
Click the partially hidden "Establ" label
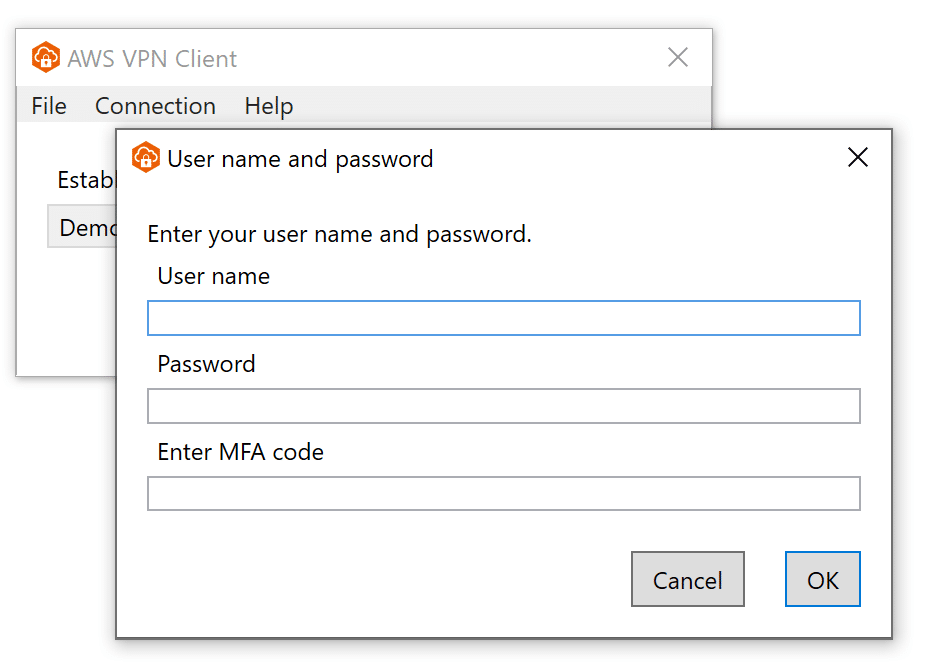(87, 180)
